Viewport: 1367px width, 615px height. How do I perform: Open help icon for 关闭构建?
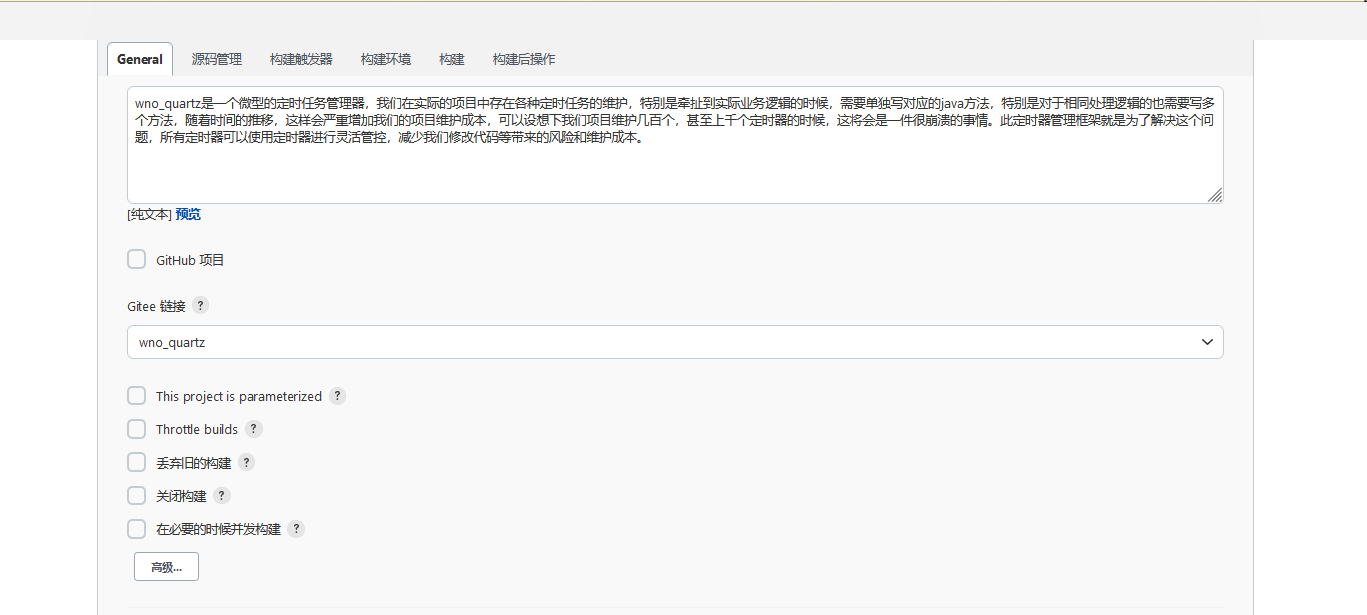[x=222, y=496]
